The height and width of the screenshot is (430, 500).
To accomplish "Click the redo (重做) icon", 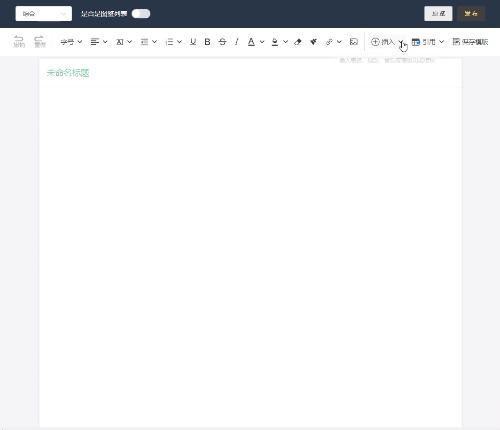I will (40, 41).
